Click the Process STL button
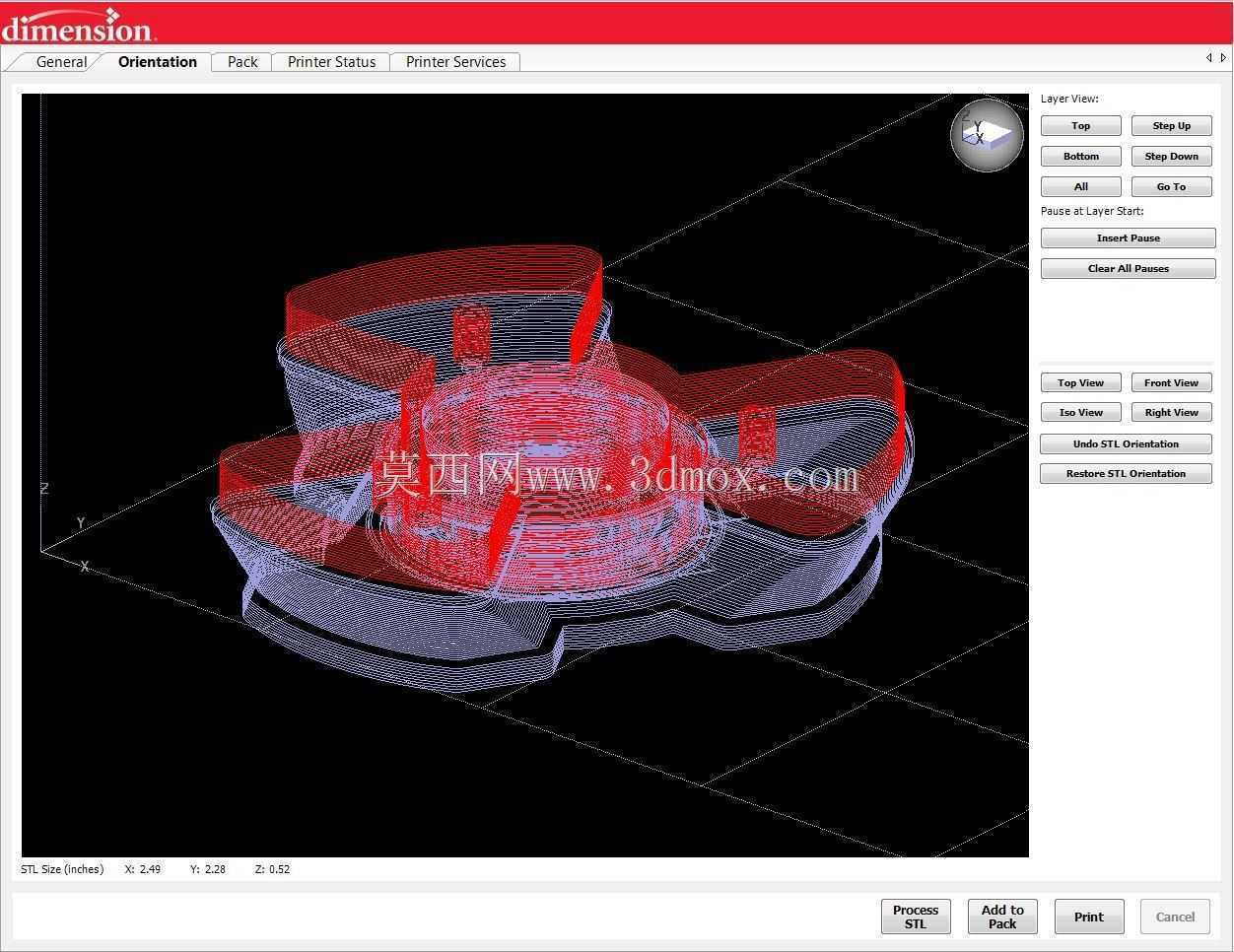 click(916, 917)
